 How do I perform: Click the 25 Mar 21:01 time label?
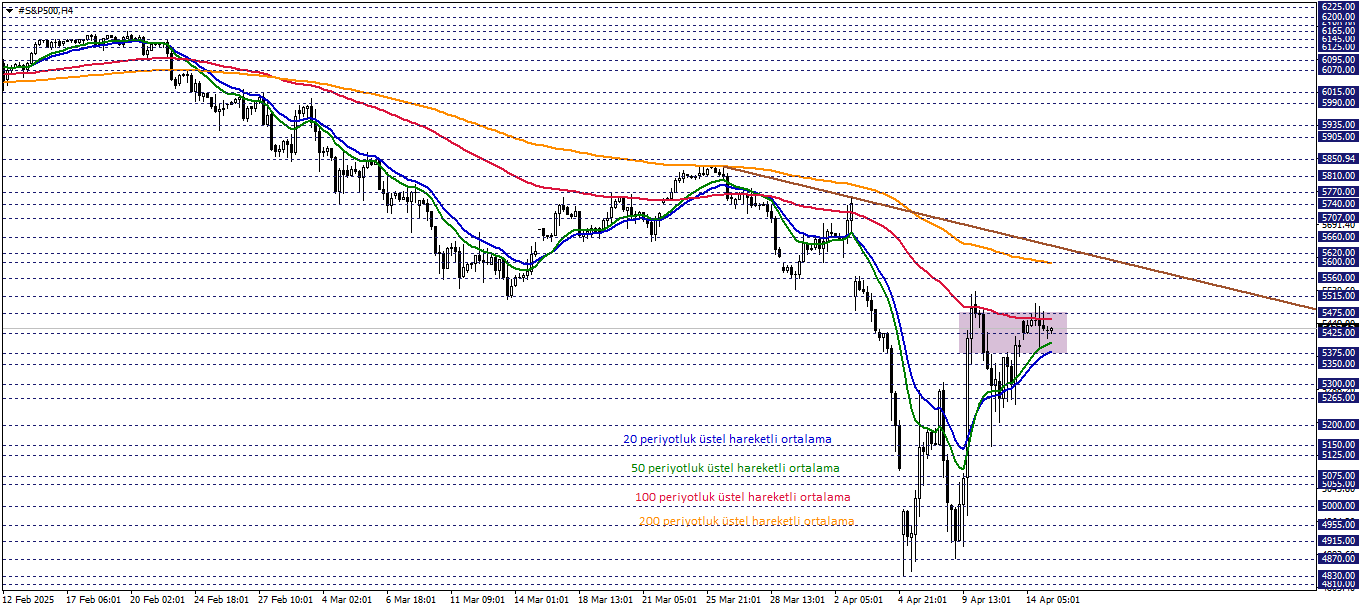click(734, 600)
